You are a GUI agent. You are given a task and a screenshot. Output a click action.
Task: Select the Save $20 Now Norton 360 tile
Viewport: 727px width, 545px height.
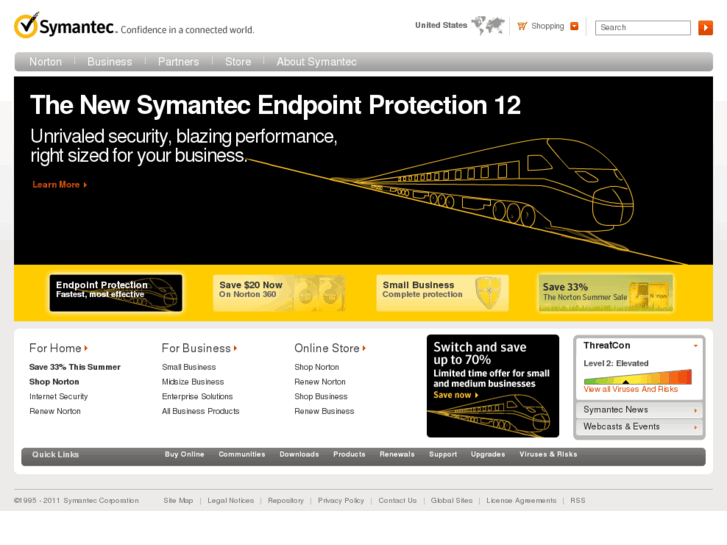pyautogui.click(x=279, y=293)
